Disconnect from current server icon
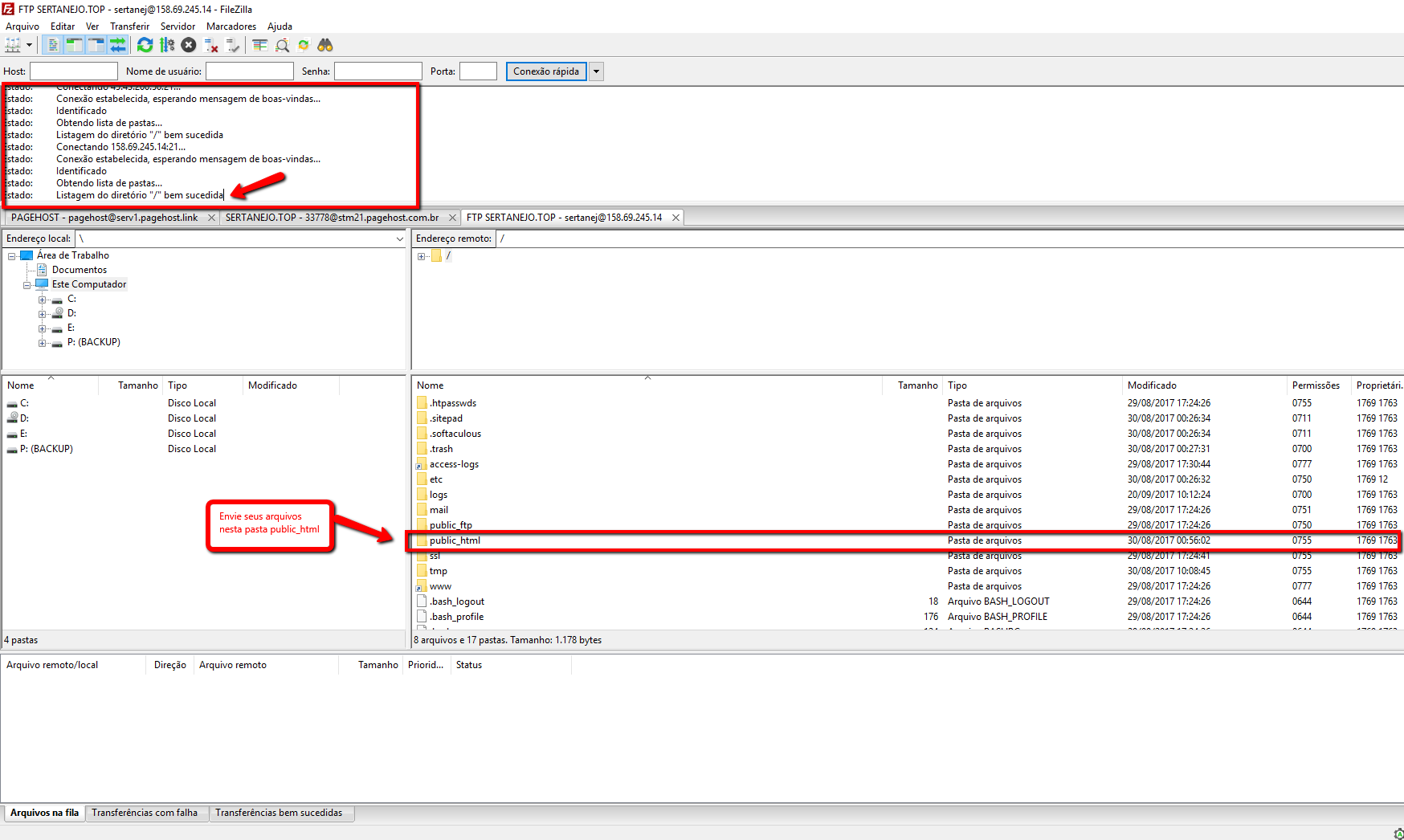The image size is (1404, 840). (211, 45)
